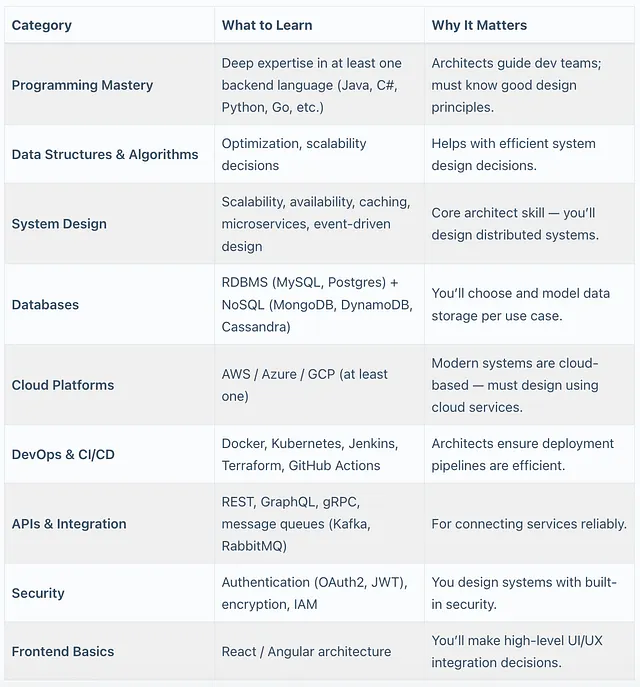Click the "Why It Matters" column header
640x687 pixels.
tap(479, 25)
